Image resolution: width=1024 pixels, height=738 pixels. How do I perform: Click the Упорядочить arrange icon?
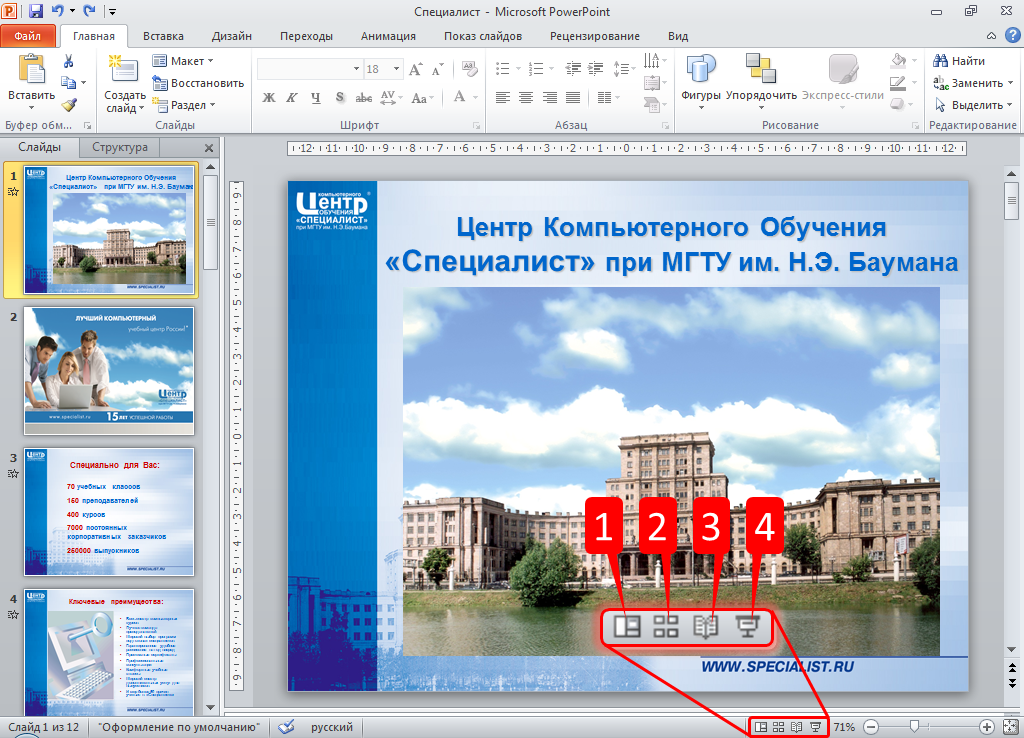(x=761, y=69)
